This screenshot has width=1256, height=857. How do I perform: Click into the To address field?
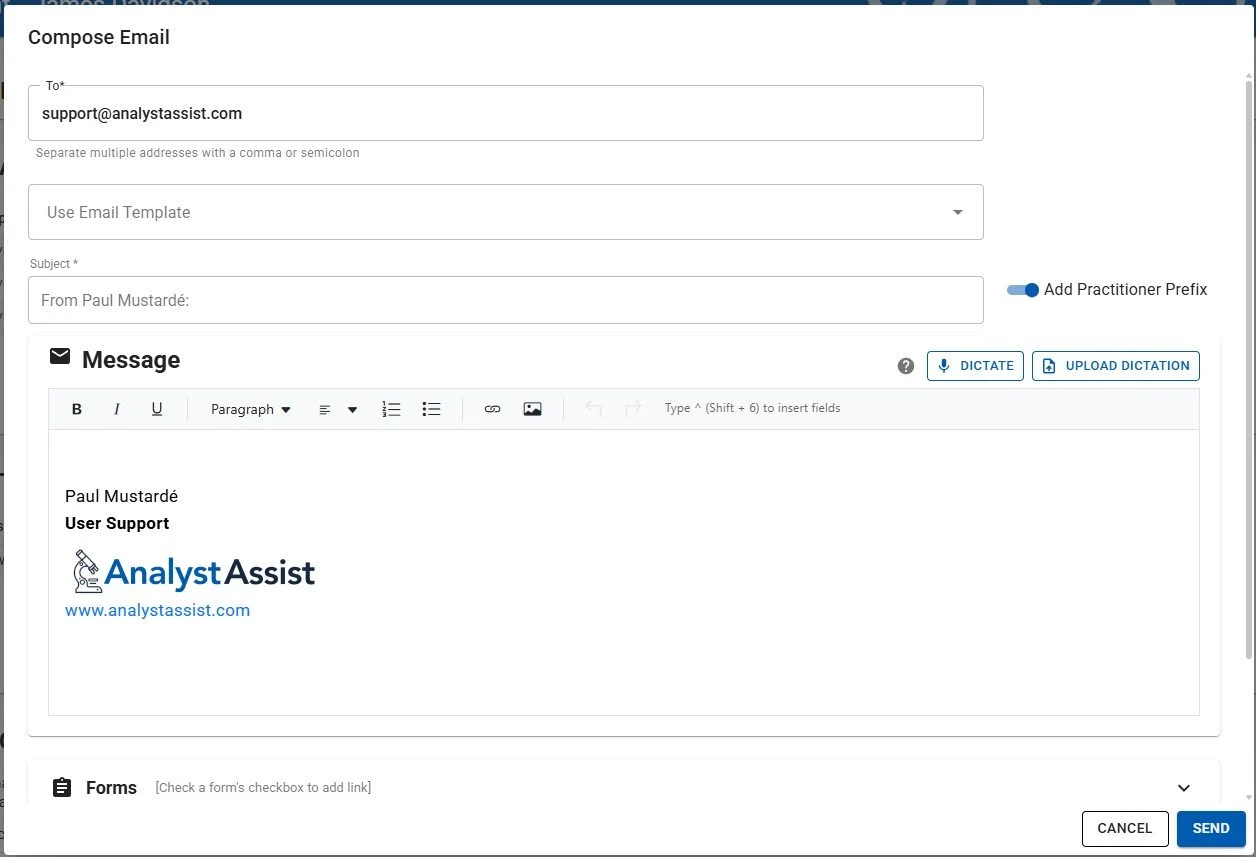click(506, 113)
